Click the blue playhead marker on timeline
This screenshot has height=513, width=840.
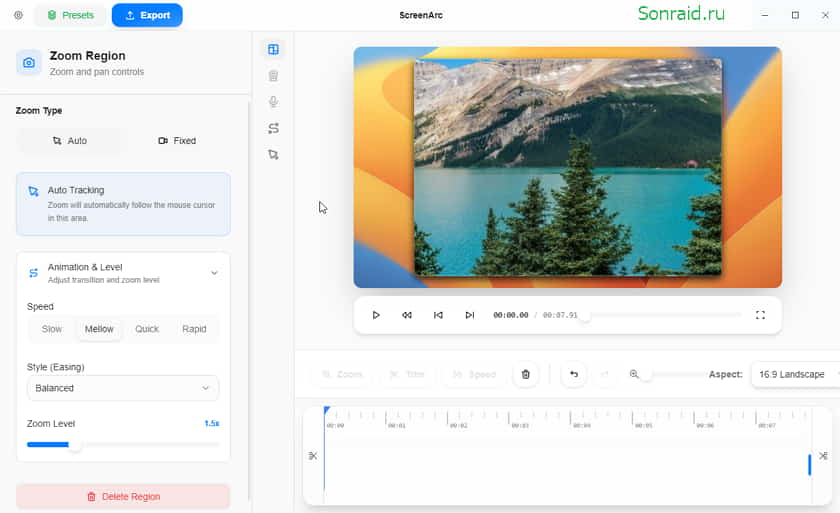(x=326, y=410)
